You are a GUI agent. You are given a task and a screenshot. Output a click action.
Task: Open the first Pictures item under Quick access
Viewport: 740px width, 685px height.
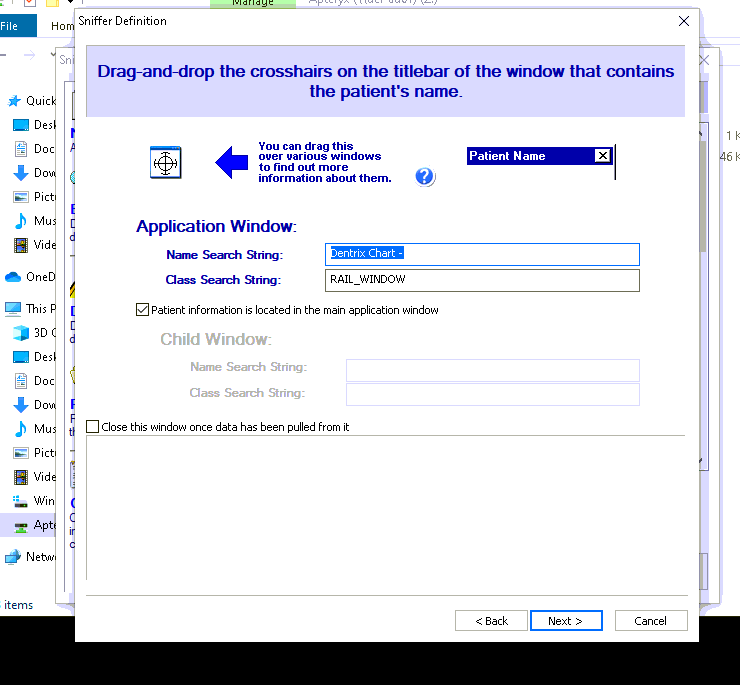(34, 196)
